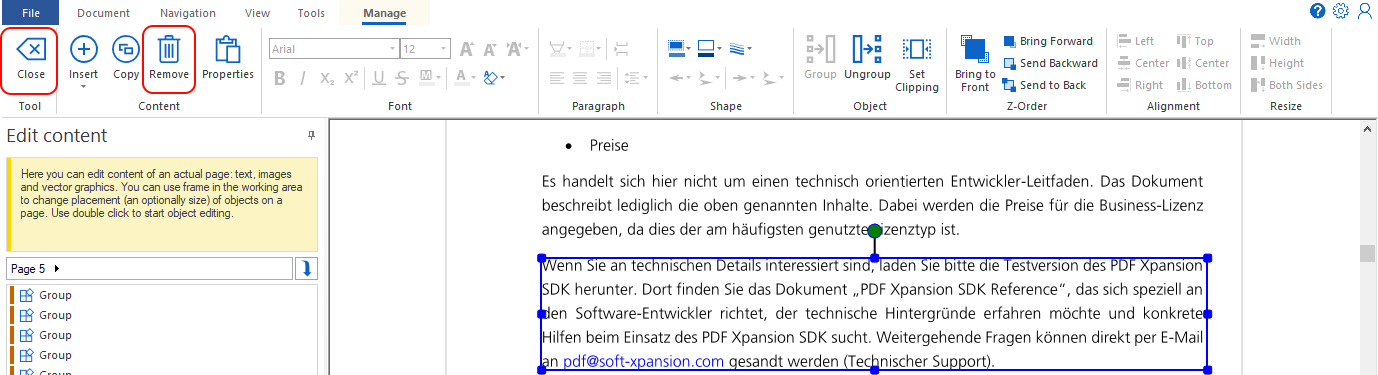The image size is (1378, 375).
Task: Expand the Insert button dropdown arrow
Action: point(84,86)
